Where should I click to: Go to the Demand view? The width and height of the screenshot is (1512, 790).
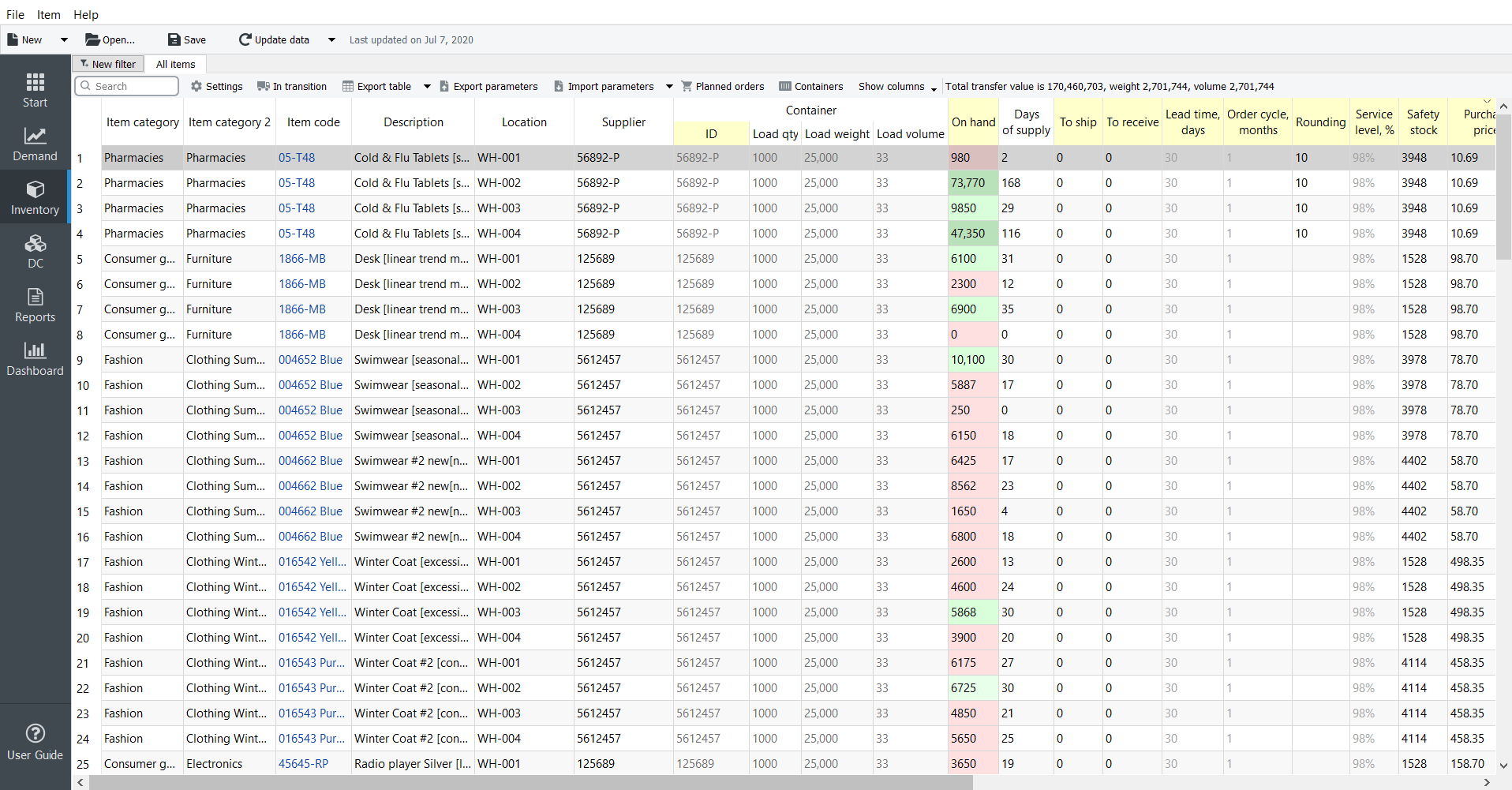coord(35,144)
